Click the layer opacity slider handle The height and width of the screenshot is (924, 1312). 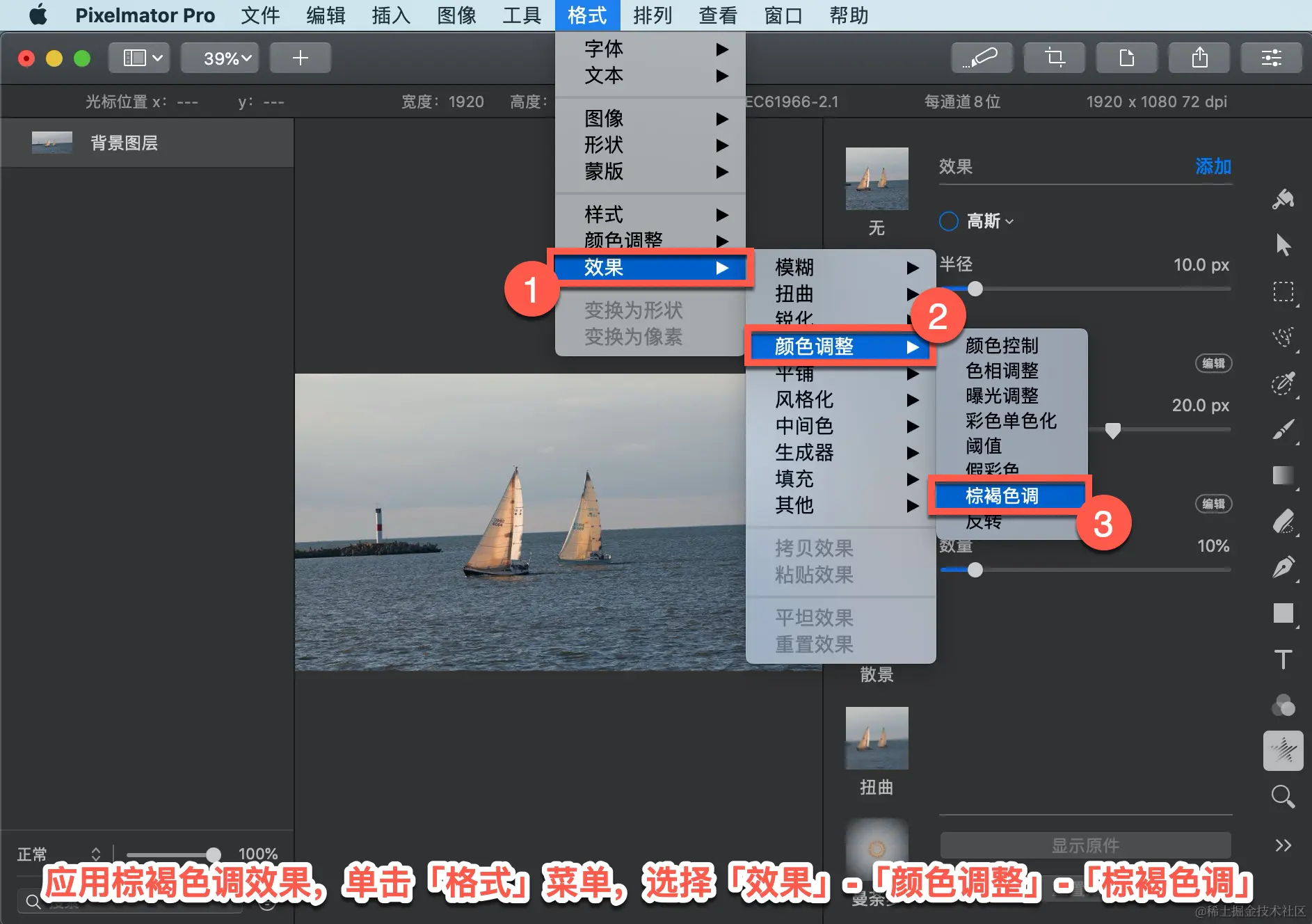(x=214, y=854)
